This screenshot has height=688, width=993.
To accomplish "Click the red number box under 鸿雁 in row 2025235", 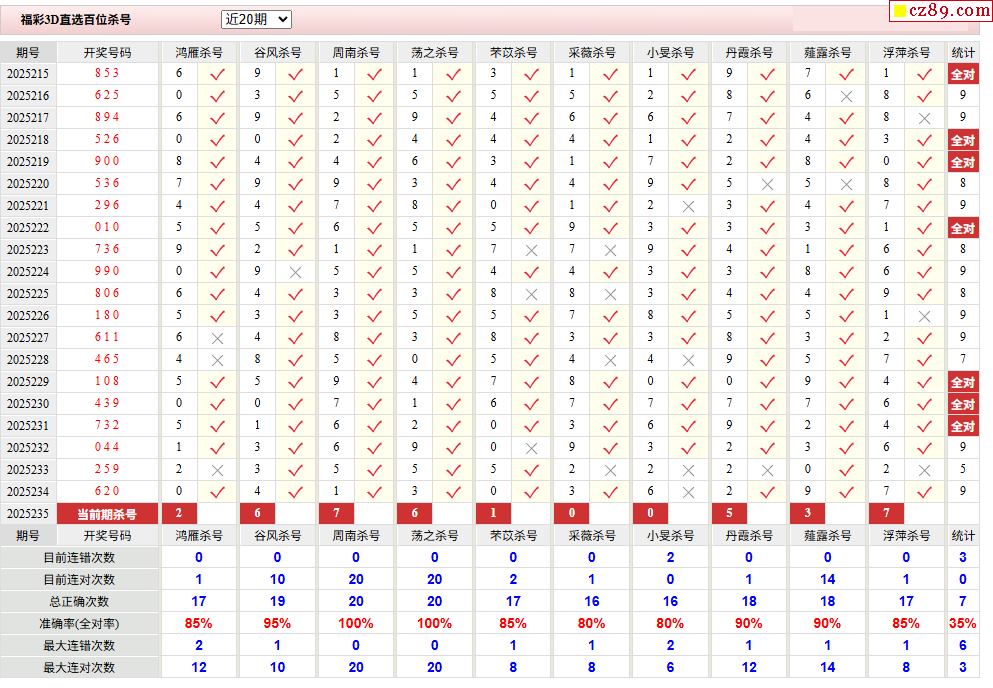I will (179, 513).
